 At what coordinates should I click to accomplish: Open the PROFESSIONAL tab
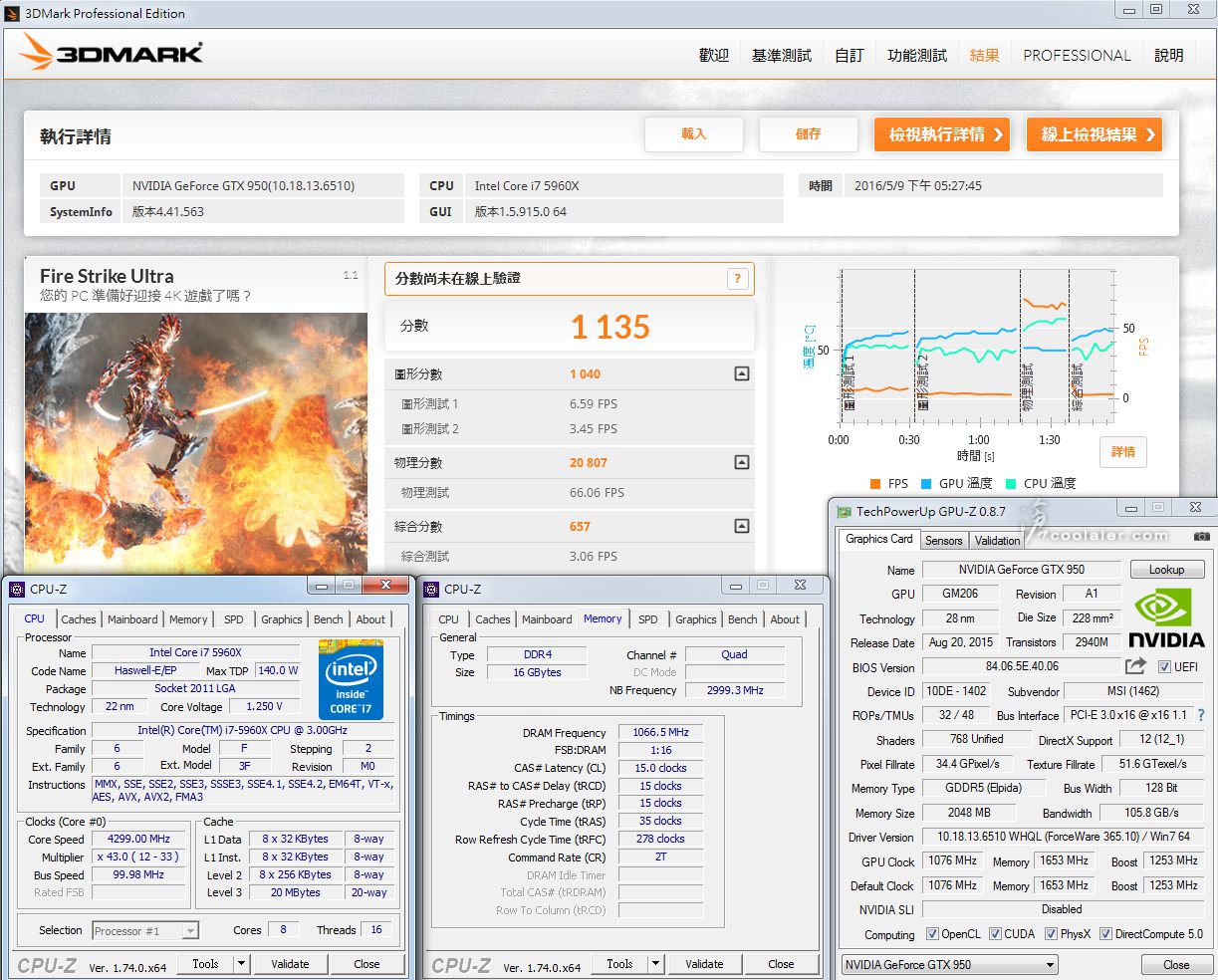point(1077,56)
